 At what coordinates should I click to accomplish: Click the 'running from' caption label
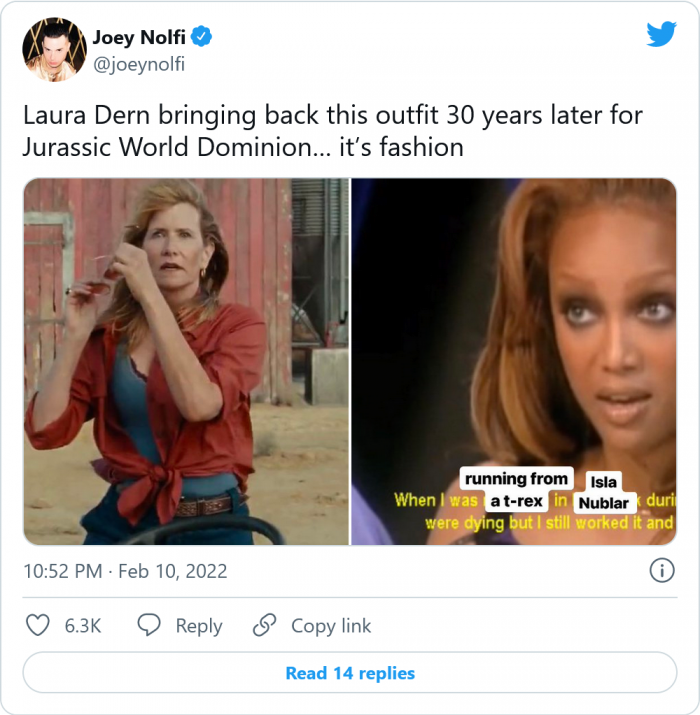pos(516,479)
